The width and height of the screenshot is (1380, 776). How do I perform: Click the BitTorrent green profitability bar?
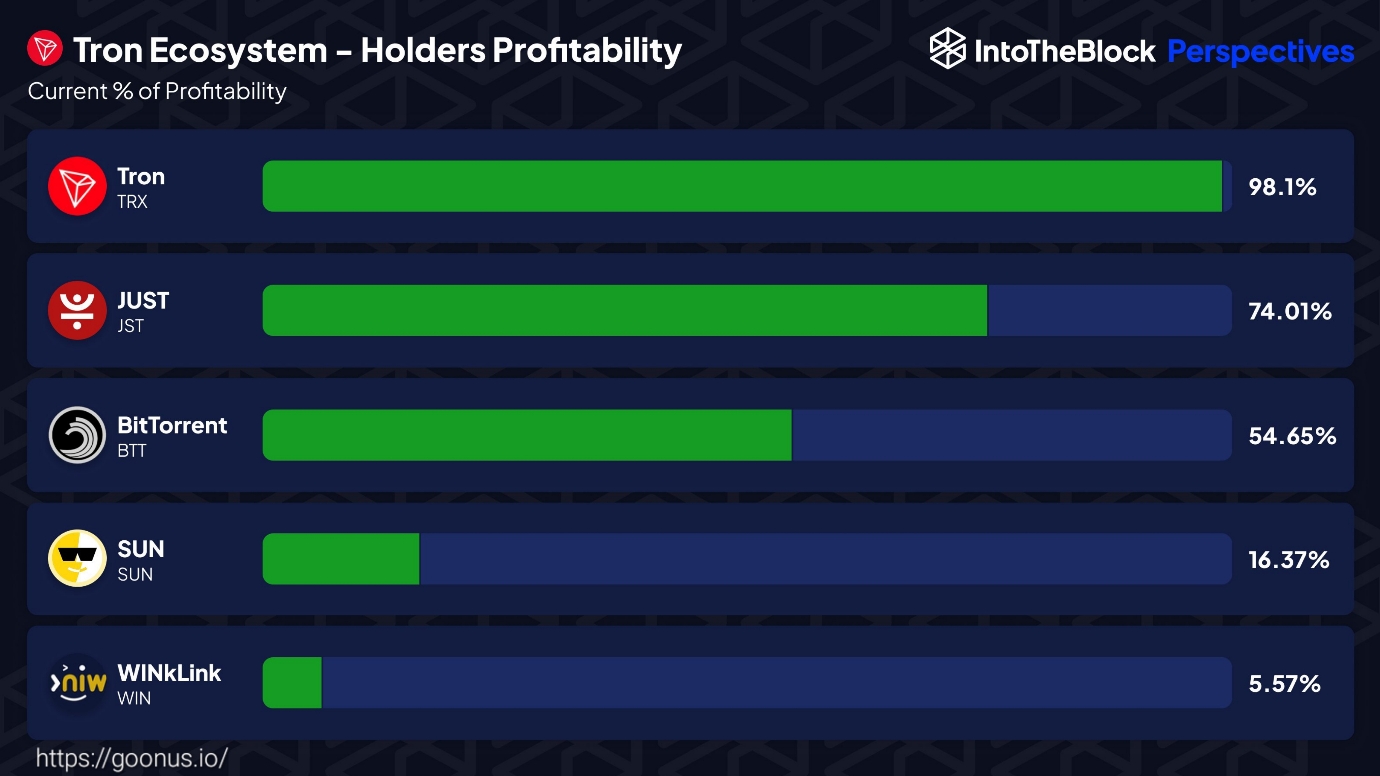click(x=527, y=435)
